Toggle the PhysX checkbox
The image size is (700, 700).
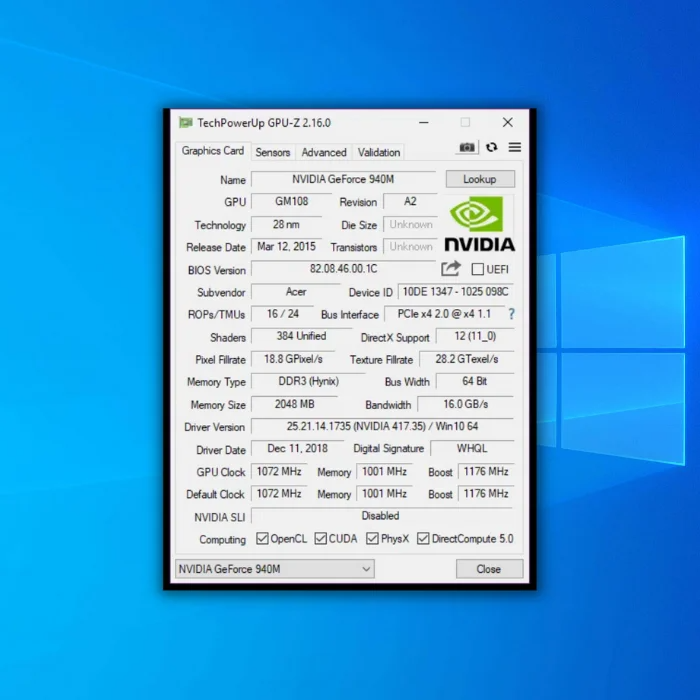(372, 538)
